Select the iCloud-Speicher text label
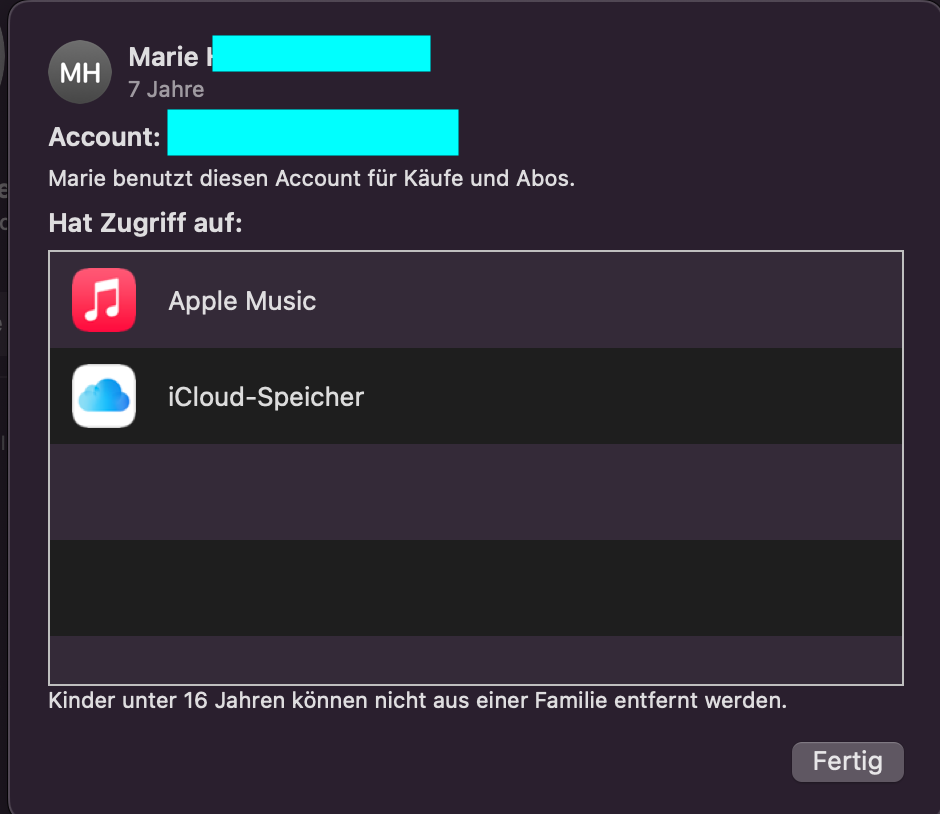This screenshot has width=940, height=814. 266,397
